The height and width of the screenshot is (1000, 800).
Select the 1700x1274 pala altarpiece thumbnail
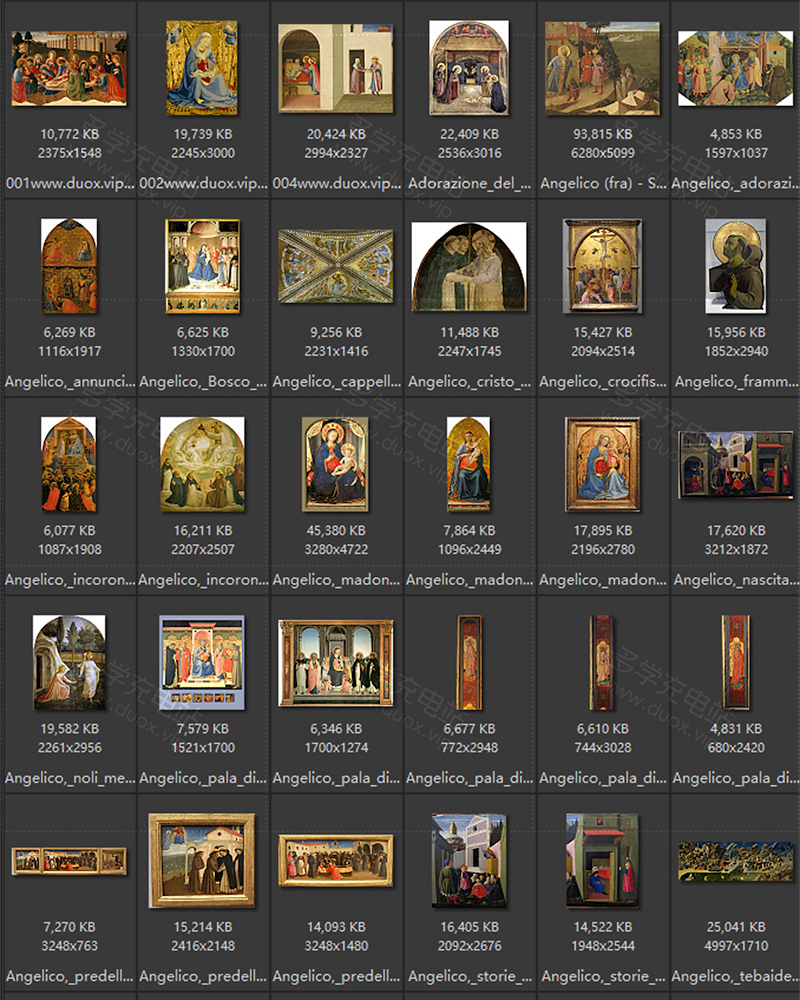(335, 662)
